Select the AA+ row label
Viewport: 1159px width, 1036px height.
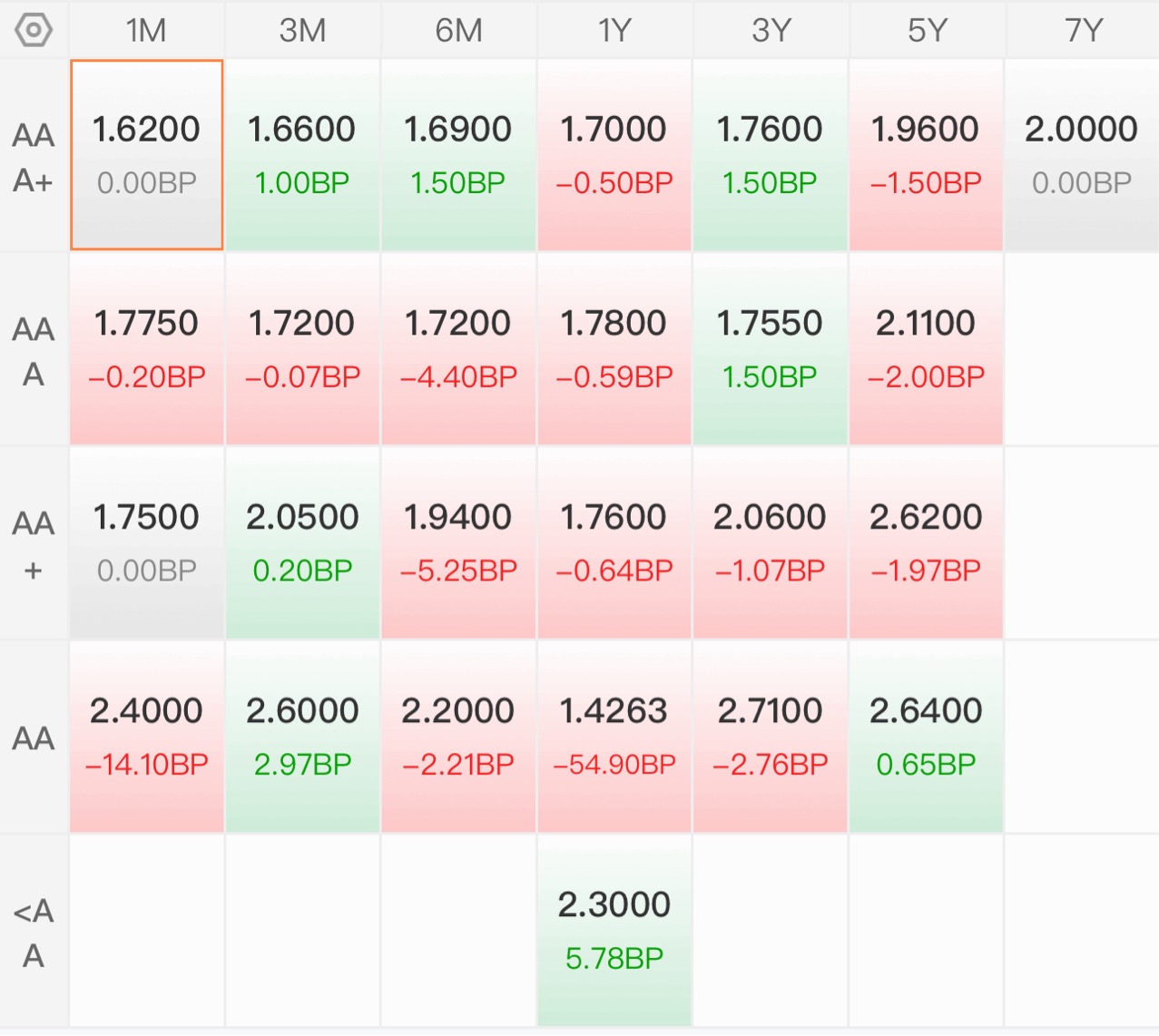coord(34,543)
